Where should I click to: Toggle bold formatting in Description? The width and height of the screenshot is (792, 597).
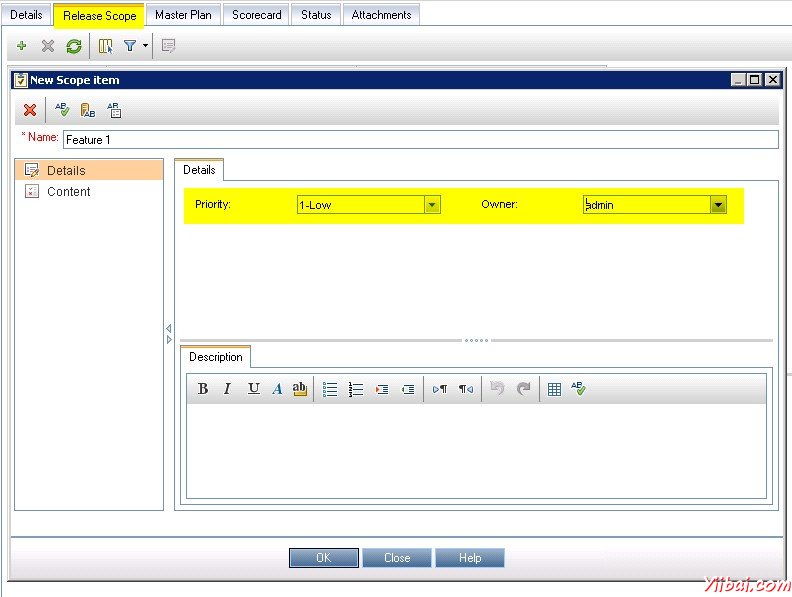203,389
